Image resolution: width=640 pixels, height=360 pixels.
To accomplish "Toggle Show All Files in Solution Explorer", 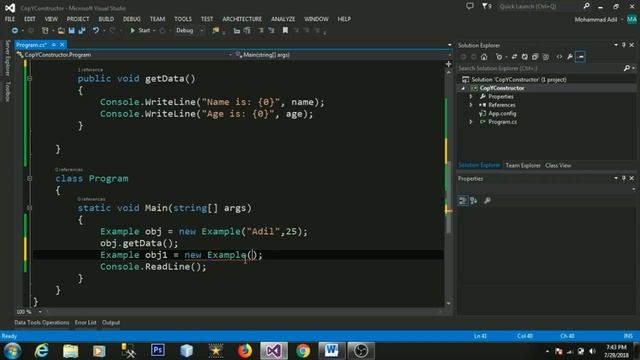I will coord(546,57).
